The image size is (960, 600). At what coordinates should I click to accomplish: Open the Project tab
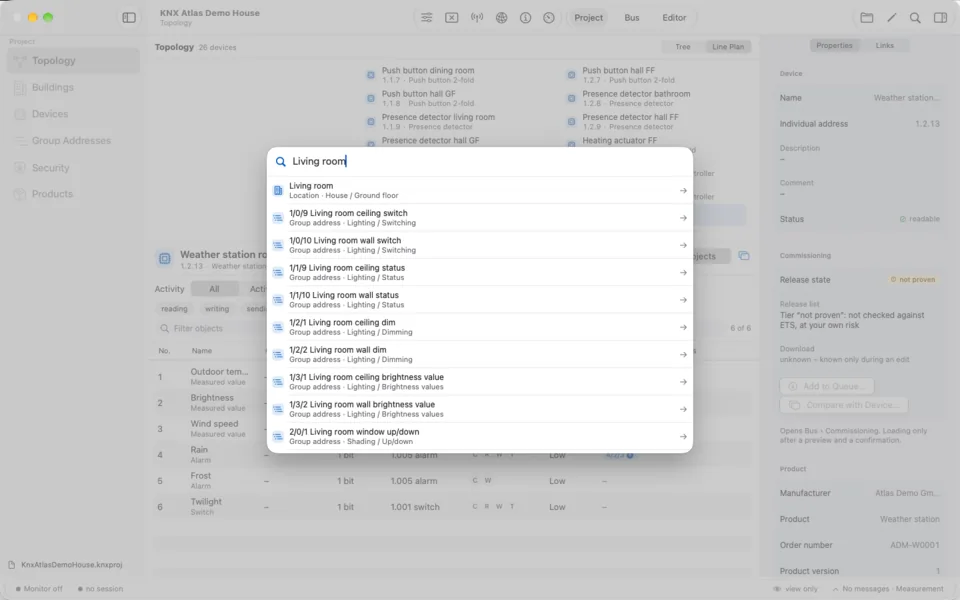(x=588, y=18)
